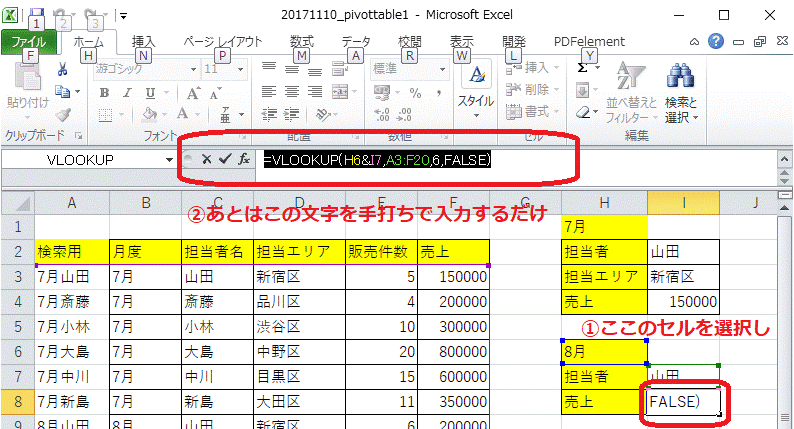Expand the Name Box dropdown showing VLOOKUP
Screen dimensions: 794x429
[168, 160]
